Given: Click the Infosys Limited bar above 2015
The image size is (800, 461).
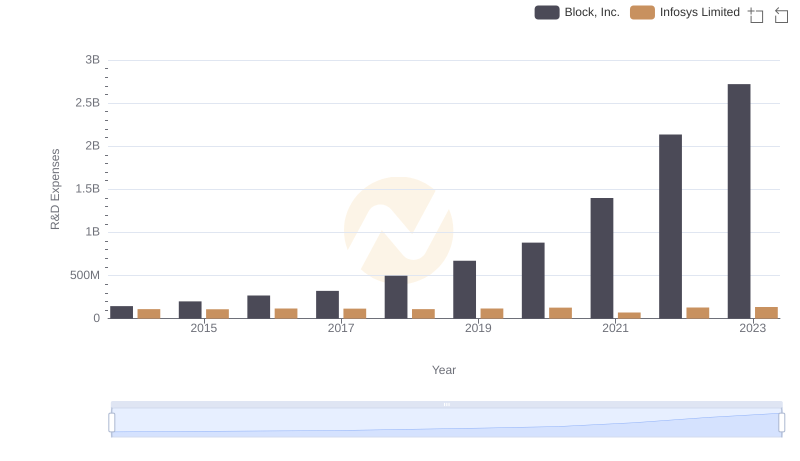Looking at the screenshot, I should 217,314.
